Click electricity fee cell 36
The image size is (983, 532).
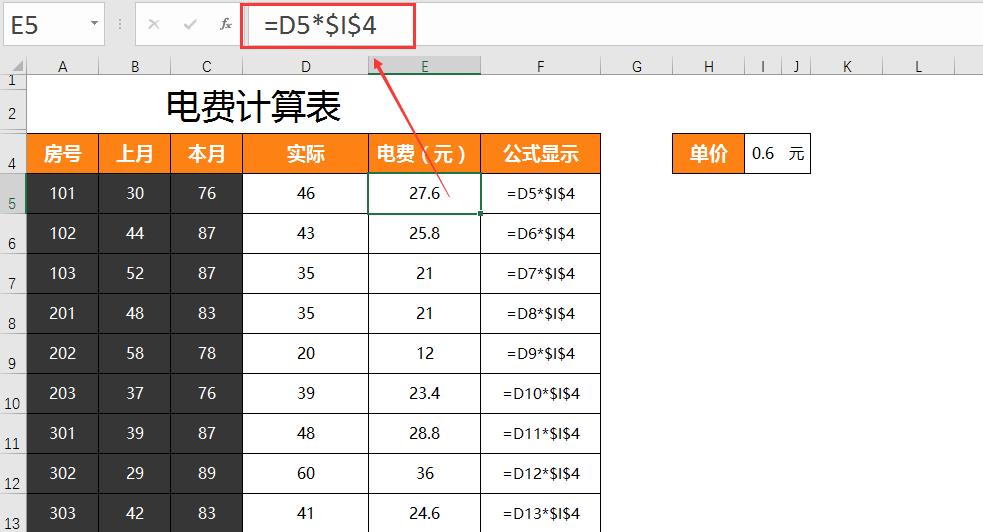click(x=425, y=474)
